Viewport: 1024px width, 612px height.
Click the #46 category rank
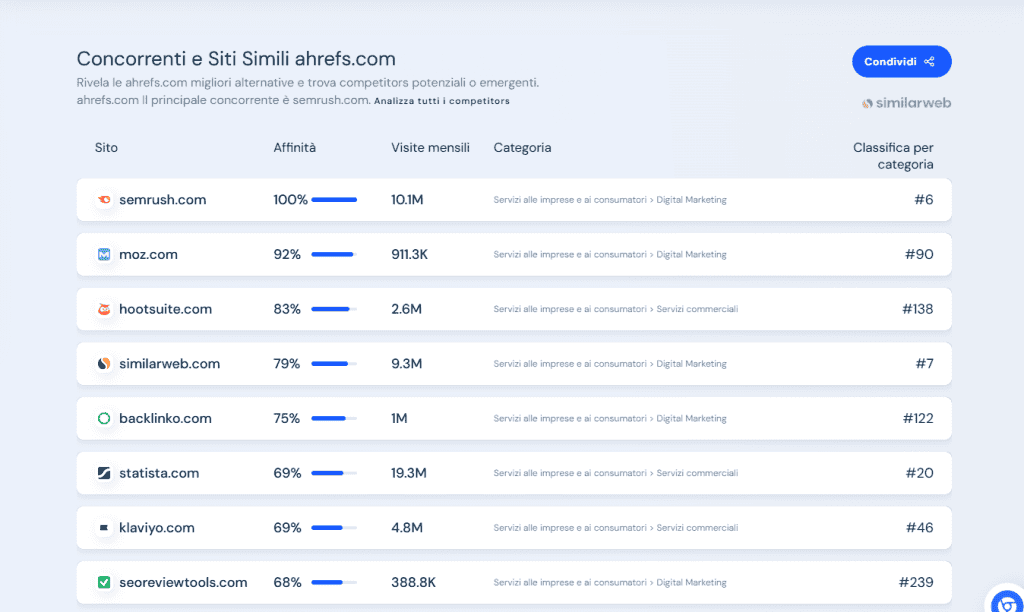click(x=920, y=528)
